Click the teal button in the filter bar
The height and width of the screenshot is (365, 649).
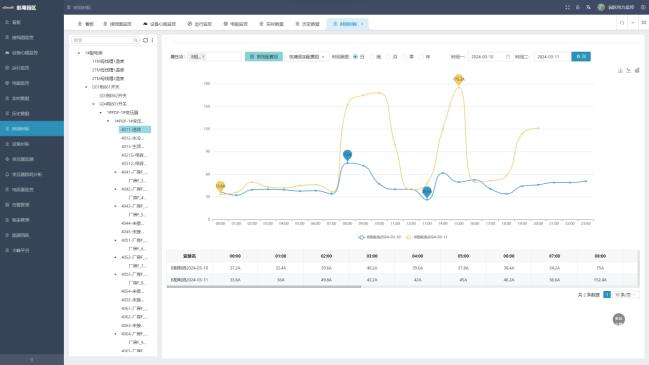point(264,57)
